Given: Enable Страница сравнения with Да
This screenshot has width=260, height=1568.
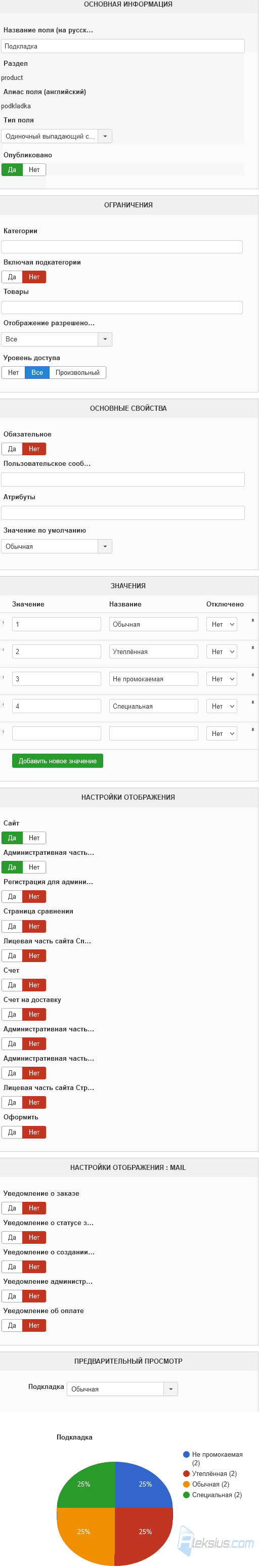Looking at the screenshot, I should tap(12, 927).
